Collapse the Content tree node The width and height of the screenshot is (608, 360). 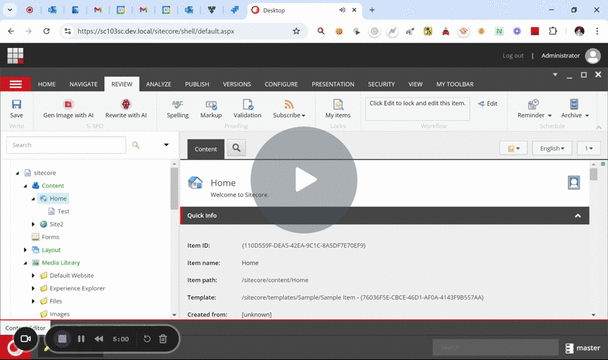pyautogui.click(x=25, y=186)
